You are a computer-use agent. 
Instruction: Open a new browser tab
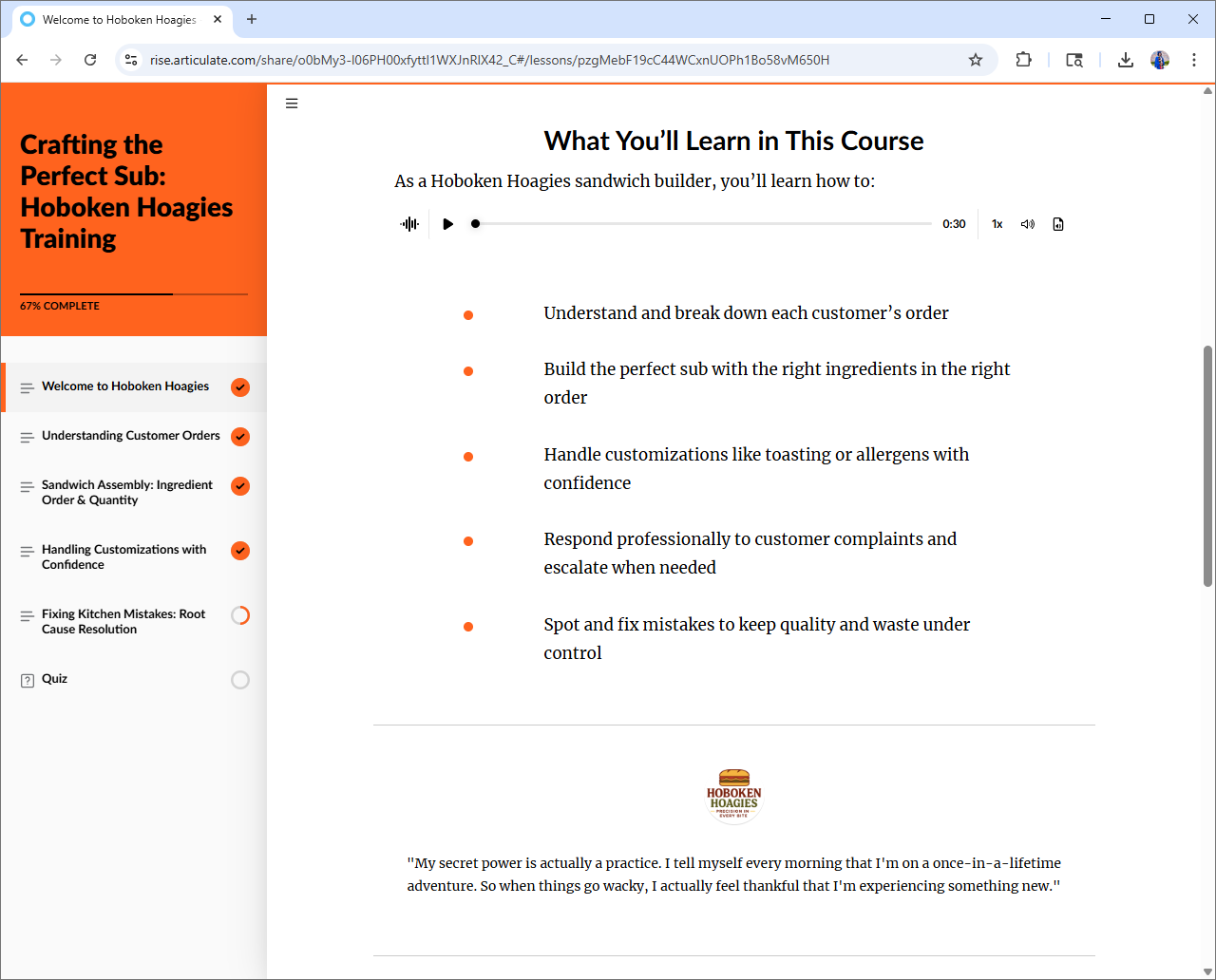(x=252, y=19)
